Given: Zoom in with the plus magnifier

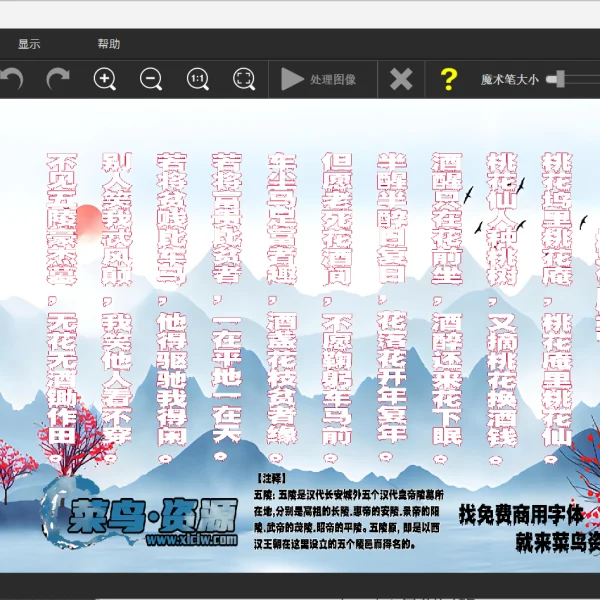Looking at the screenshot, I should click(105, 79).
